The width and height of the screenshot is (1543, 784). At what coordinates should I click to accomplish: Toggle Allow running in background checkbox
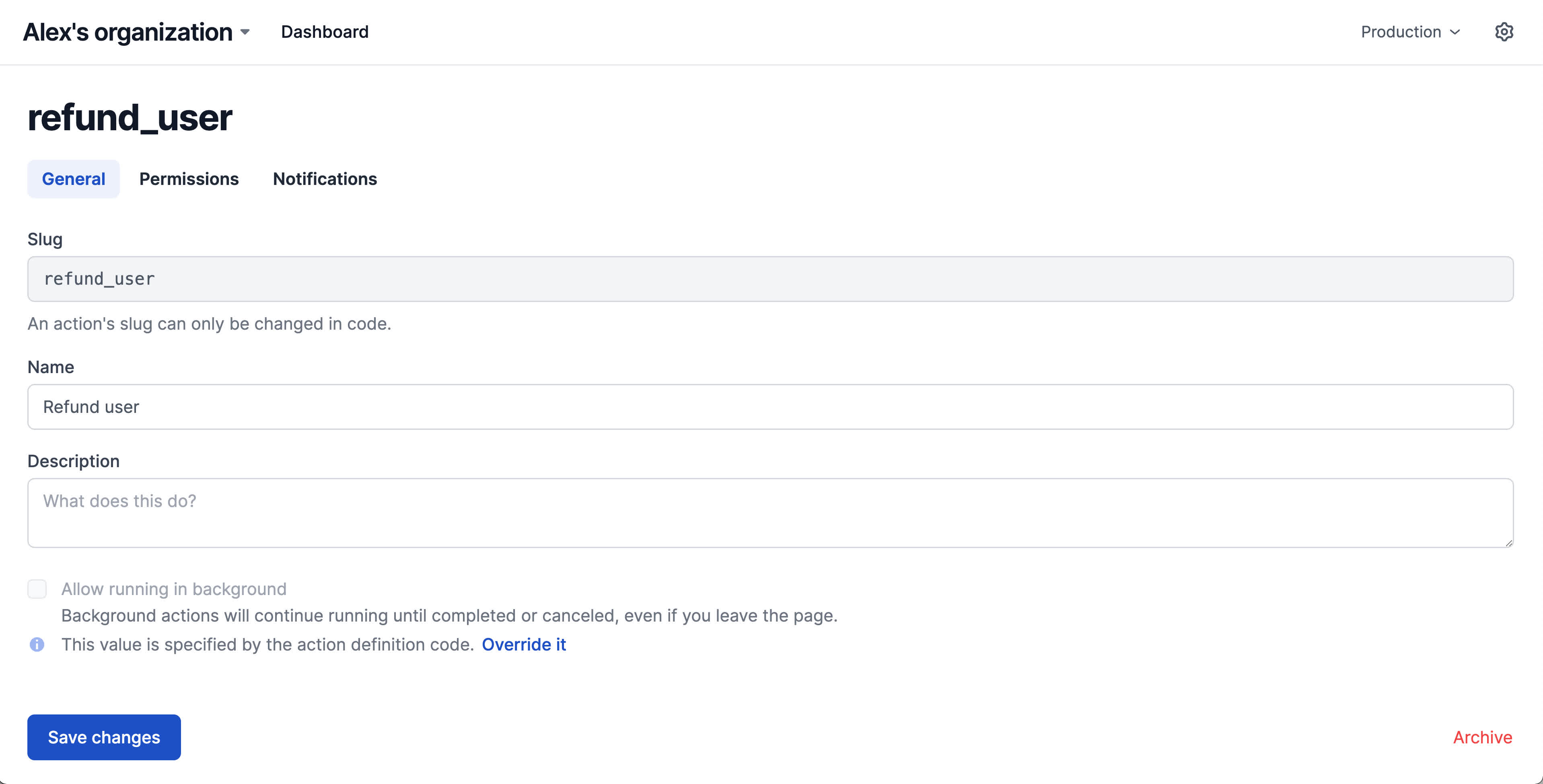tap(37, 589)
